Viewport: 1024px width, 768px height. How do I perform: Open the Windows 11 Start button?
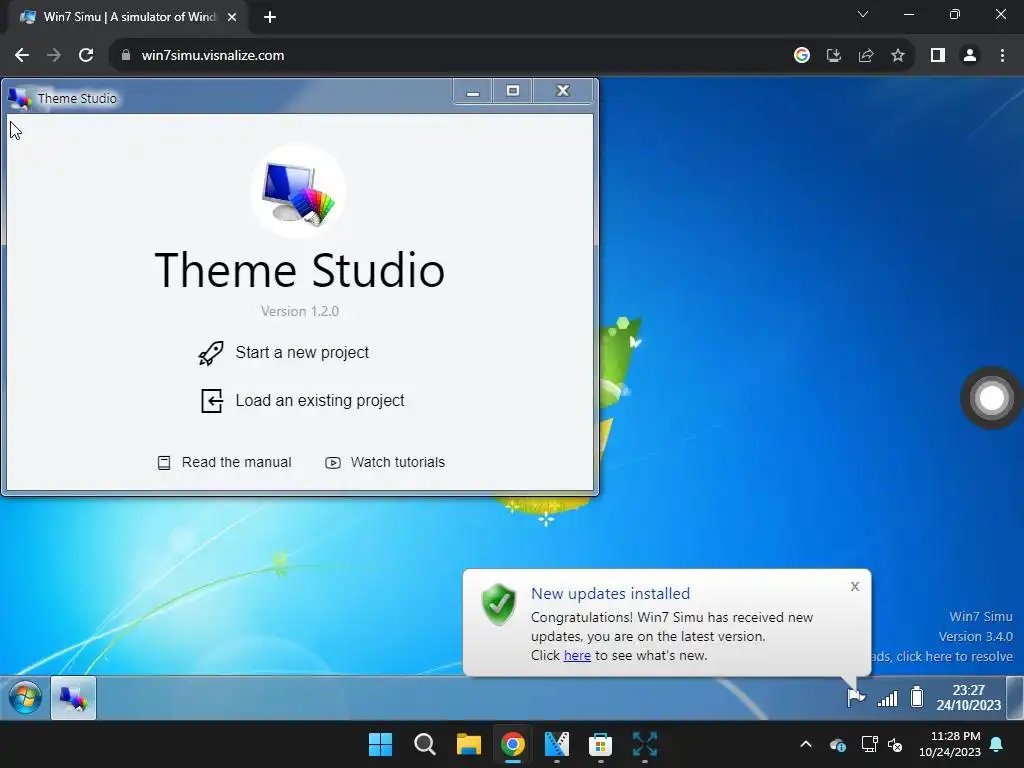380,744
